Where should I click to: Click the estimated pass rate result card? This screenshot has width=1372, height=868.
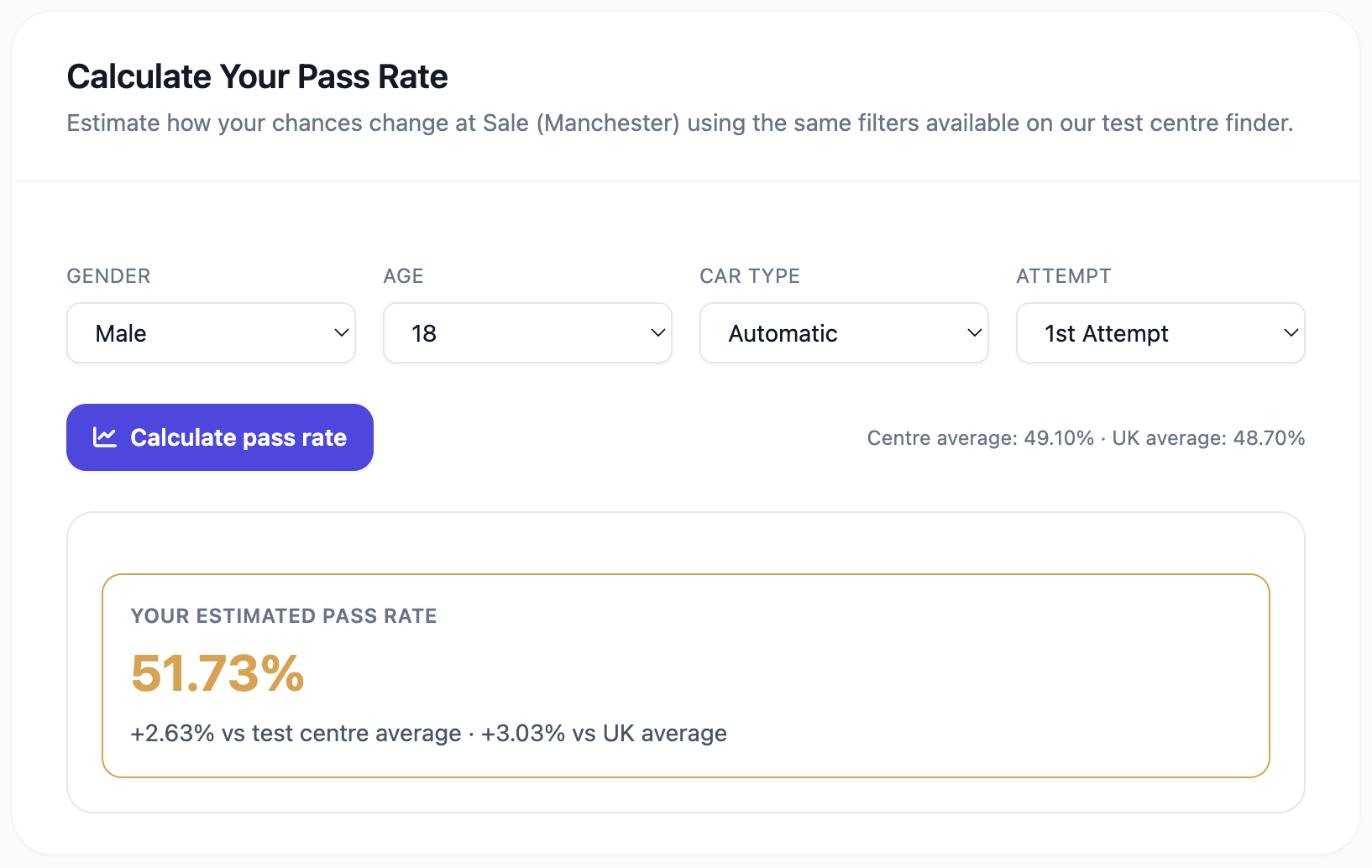tap(685, 676)
